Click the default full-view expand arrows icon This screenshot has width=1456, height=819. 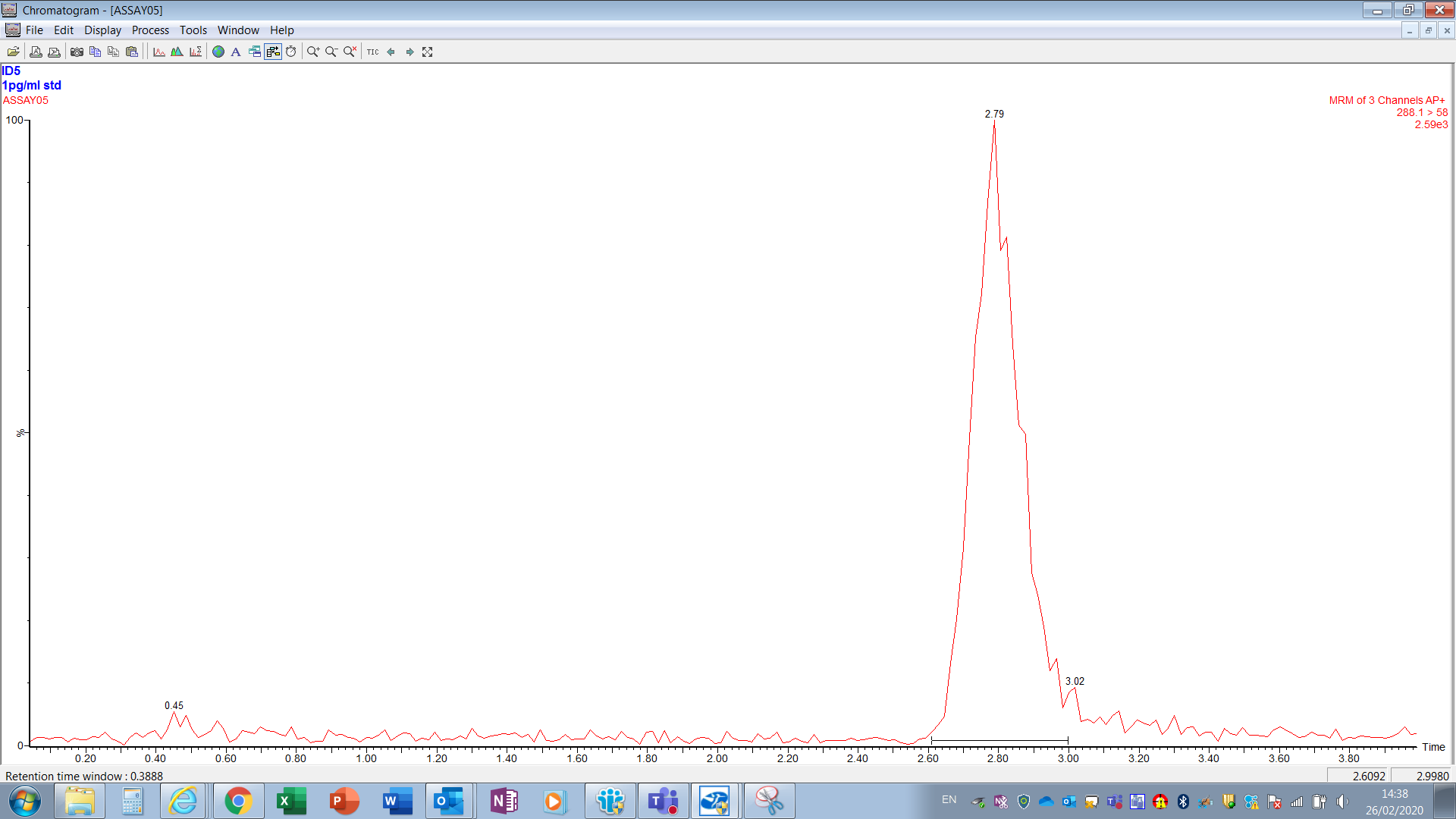pyautogui.click(x=428, y=52)
